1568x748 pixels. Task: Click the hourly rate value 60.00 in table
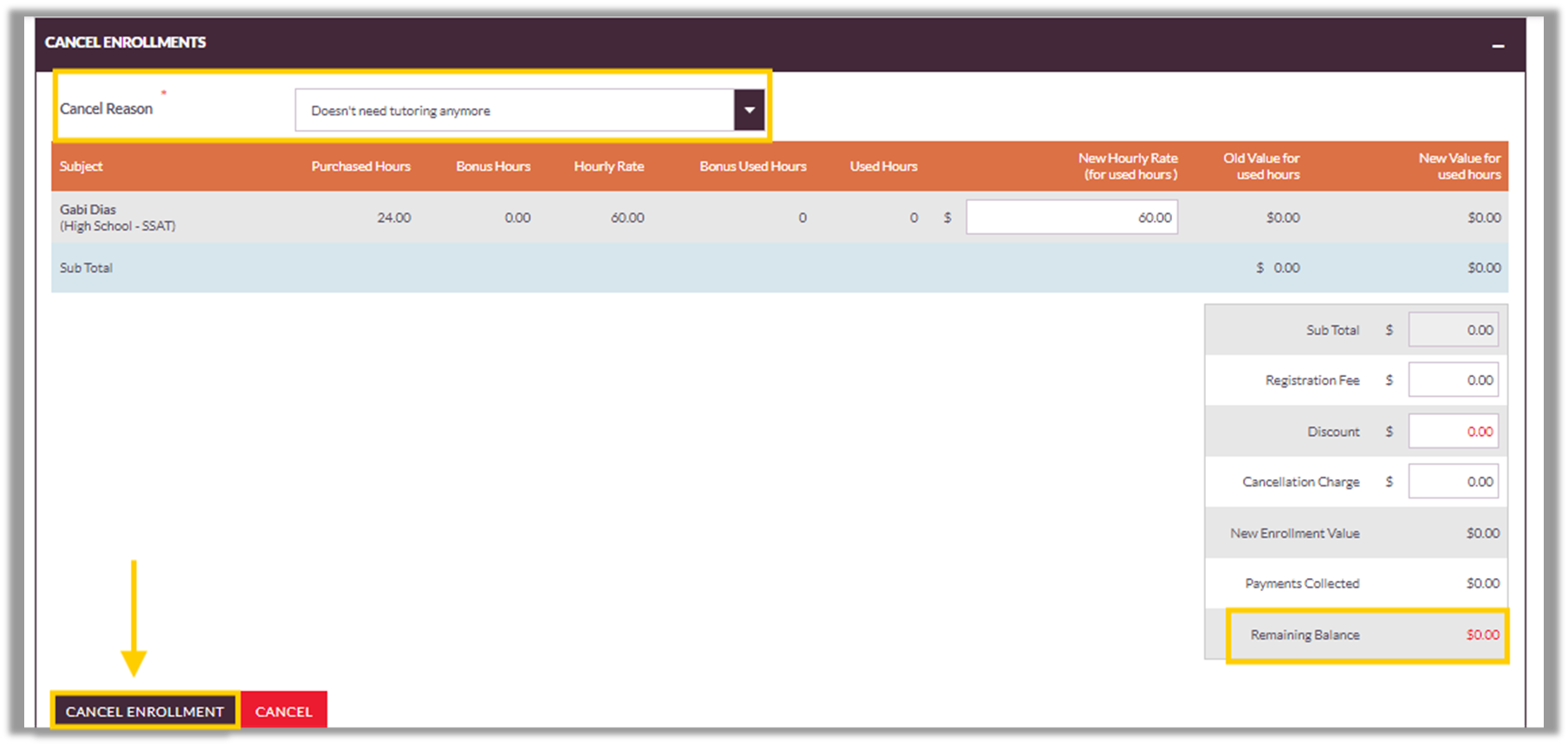(x=627, y=218)
